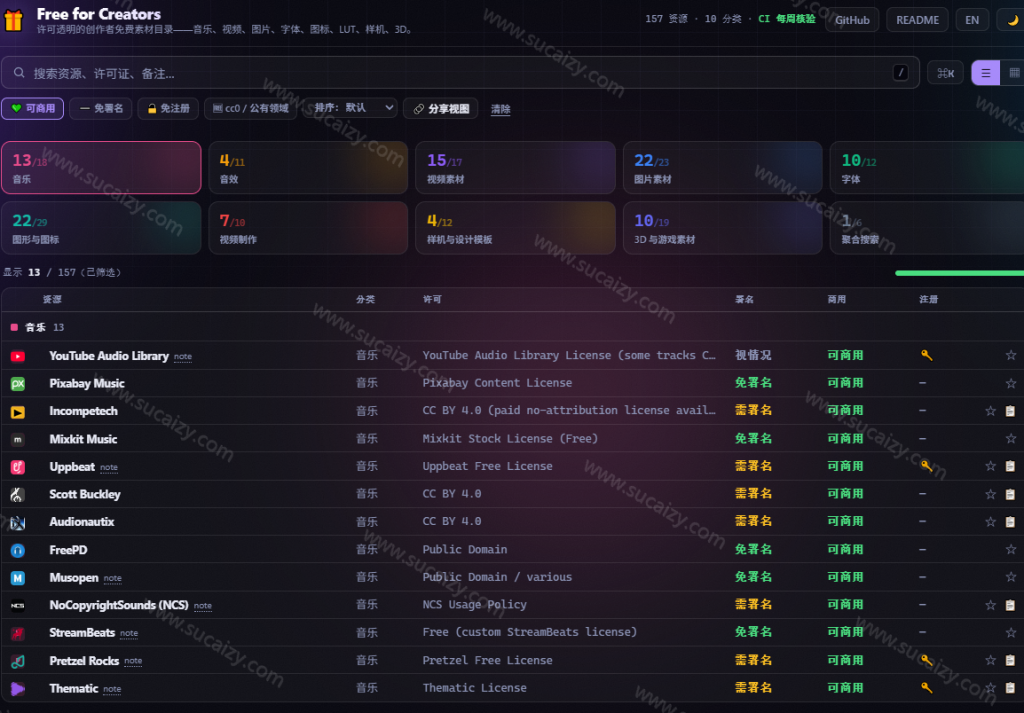Copy attribution via Uppbeat clipboard icon
The height and width of the screenshot is (713, 1024).
1010,466
